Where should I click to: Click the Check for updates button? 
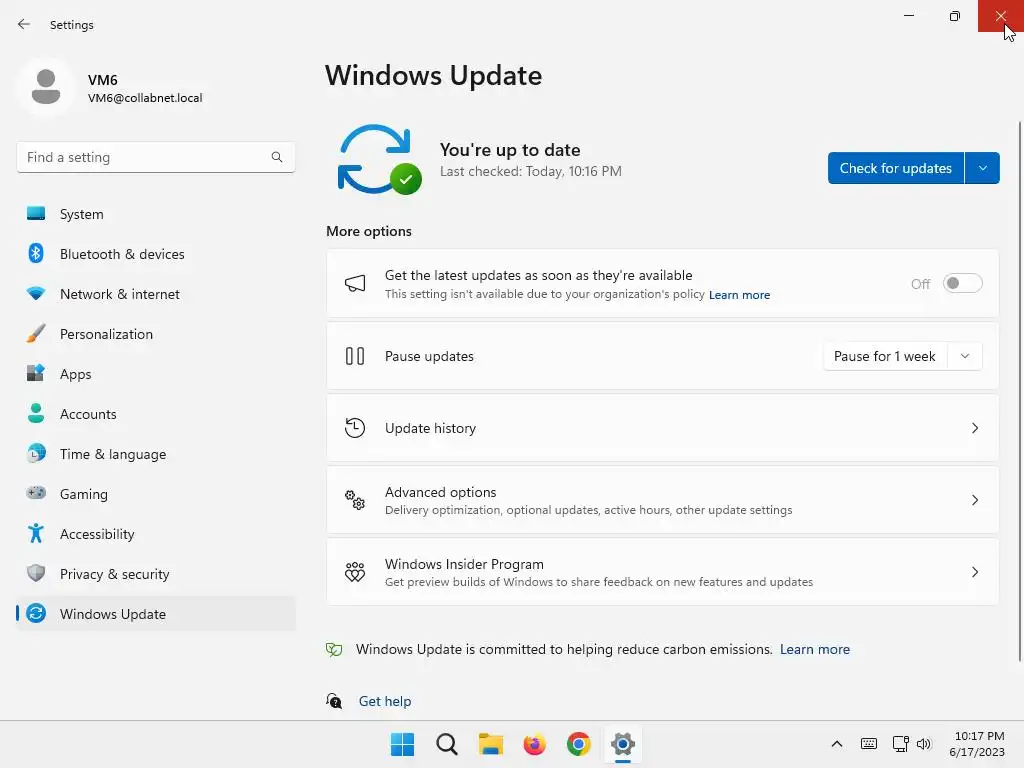pos(896,168)
